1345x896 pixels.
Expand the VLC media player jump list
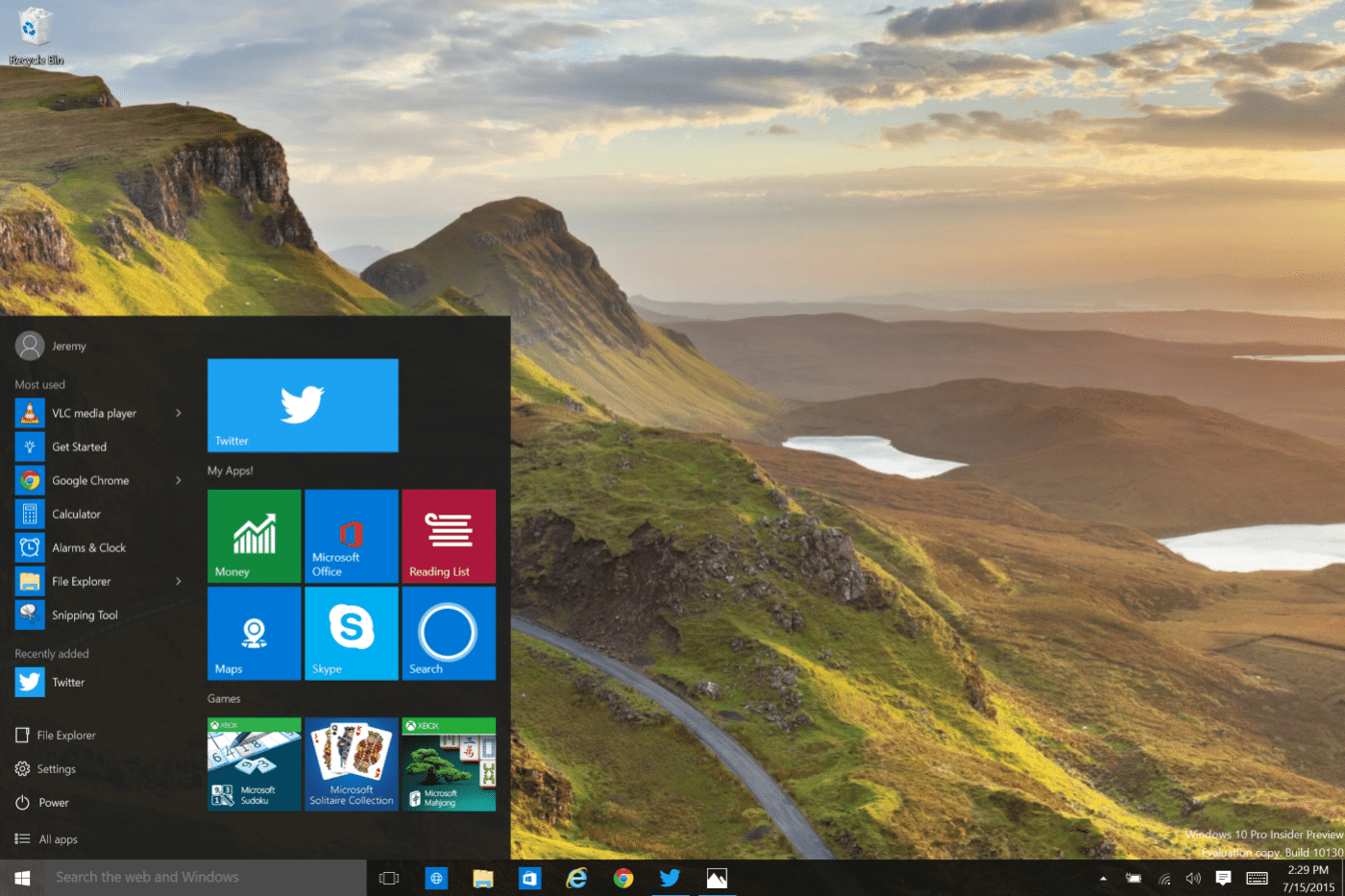coord(179,412)
